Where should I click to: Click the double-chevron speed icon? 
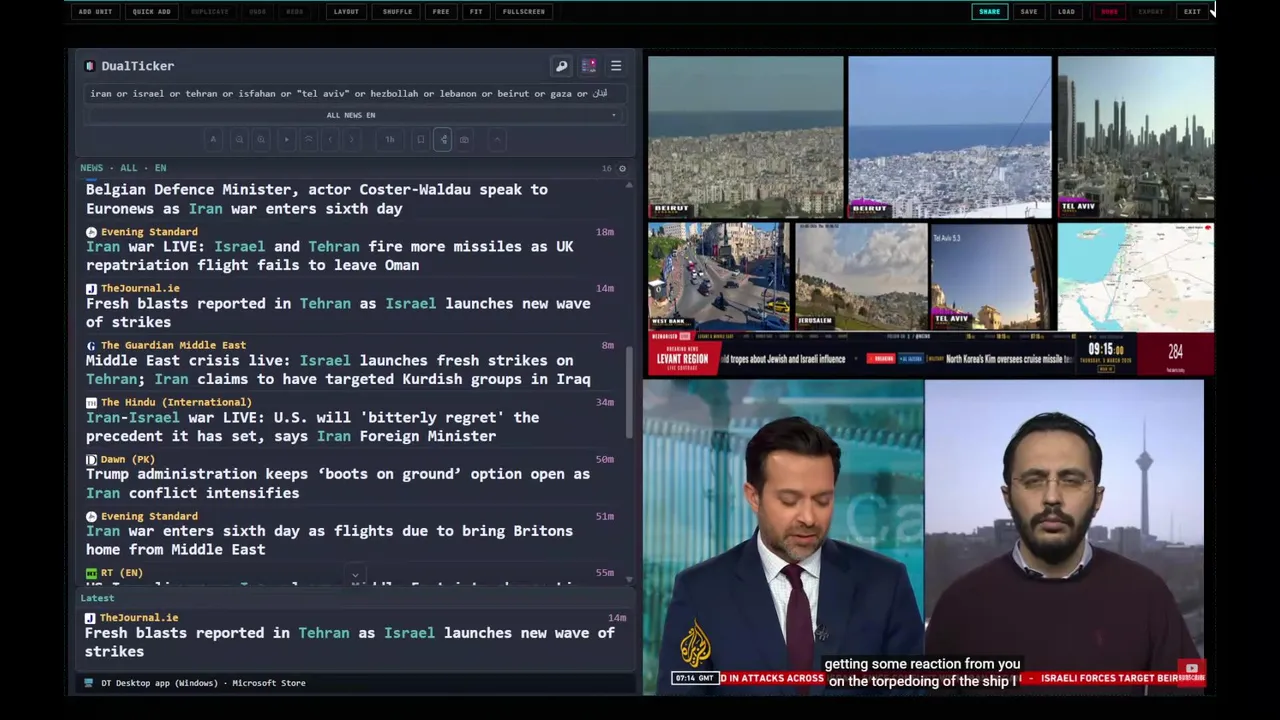[309, 140]
